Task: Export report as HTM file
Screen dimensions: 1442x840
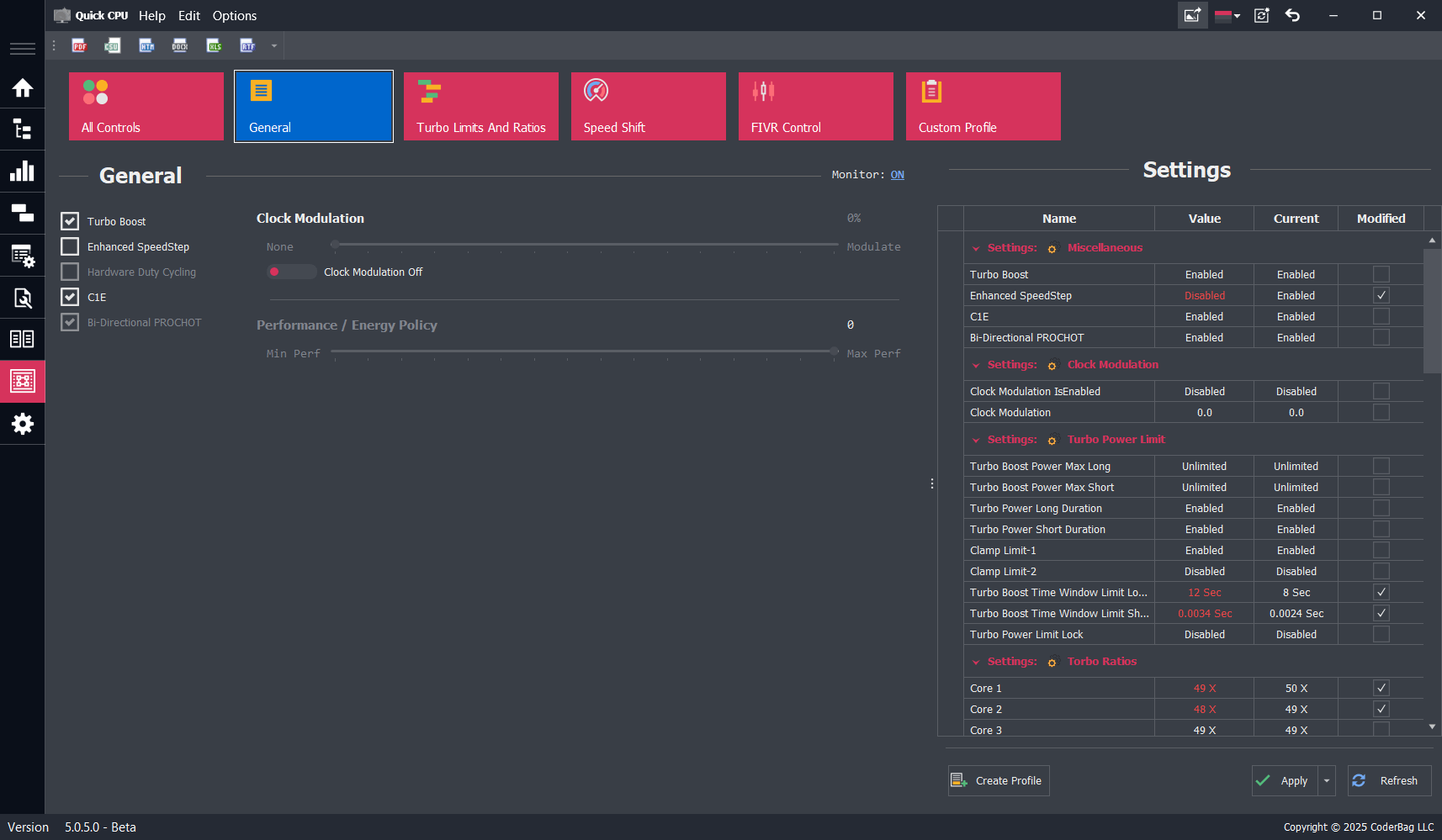Action: click(146, 45)
